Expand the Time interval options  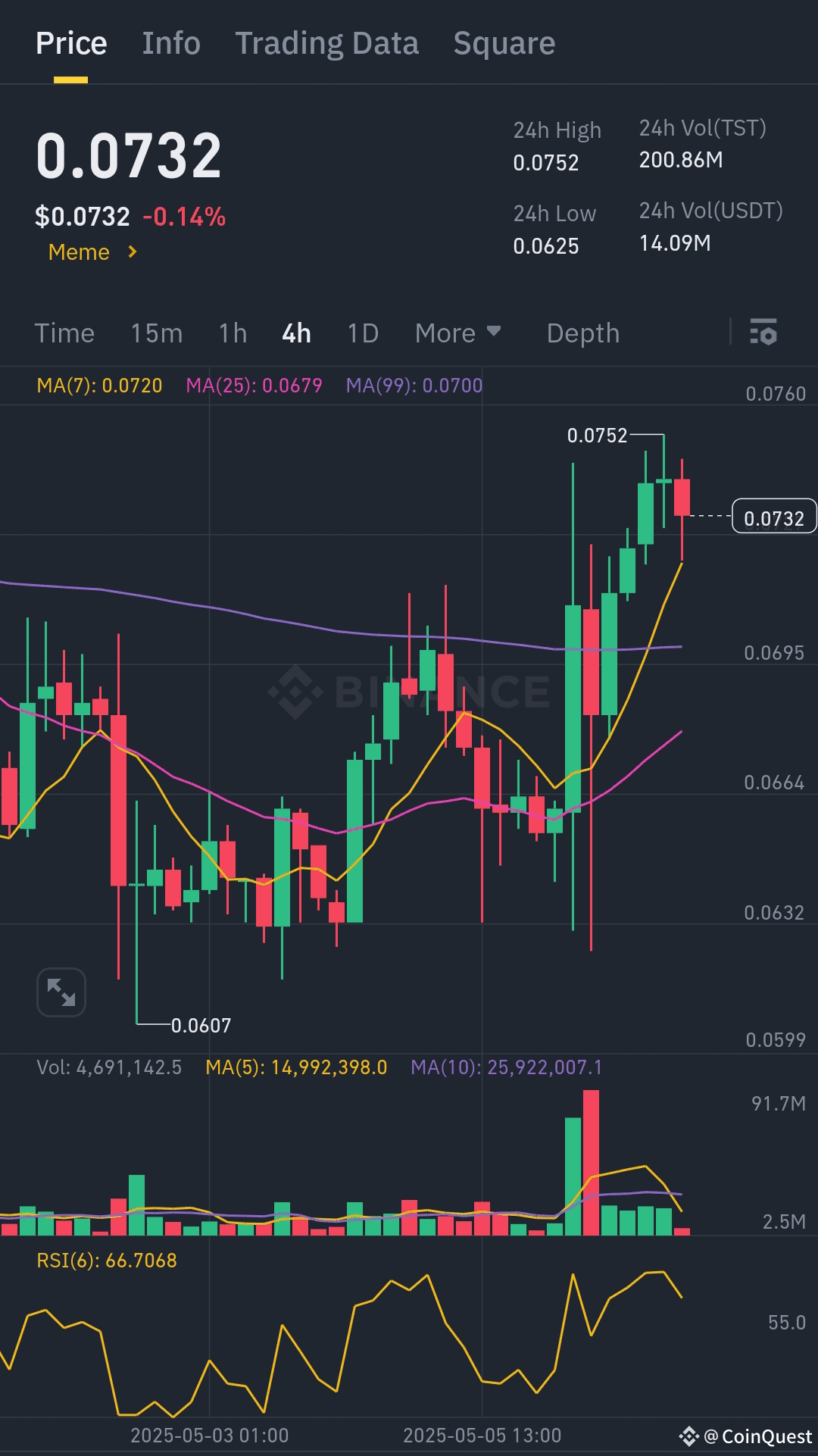pos(64,333)
